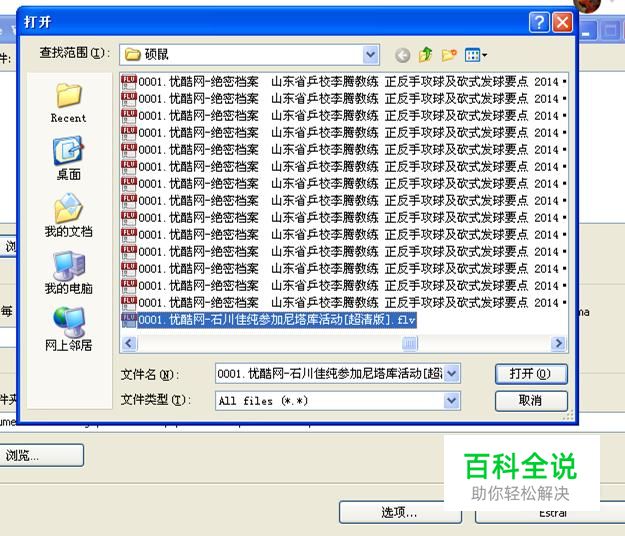625x536 pixels.
Task: Open the 网上邻居 network shortcut
Action: [x=69, y=330]
